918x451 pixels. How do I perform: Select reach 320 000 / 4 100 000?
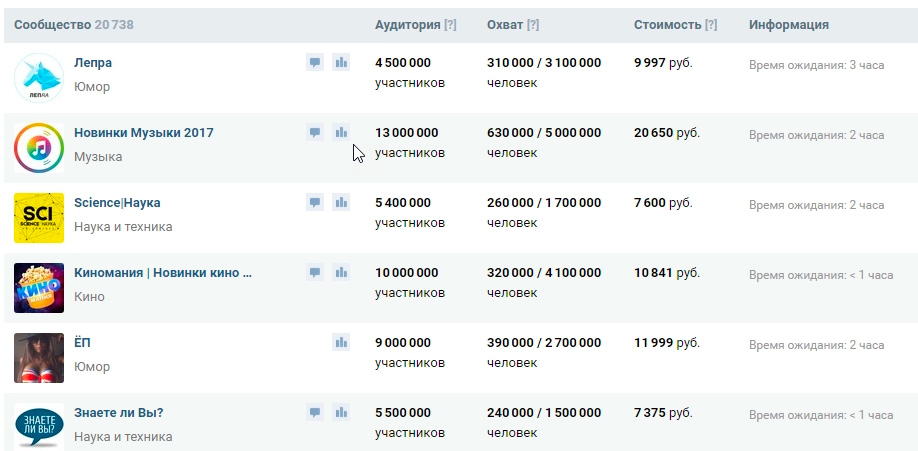click(x=544, y=272)
